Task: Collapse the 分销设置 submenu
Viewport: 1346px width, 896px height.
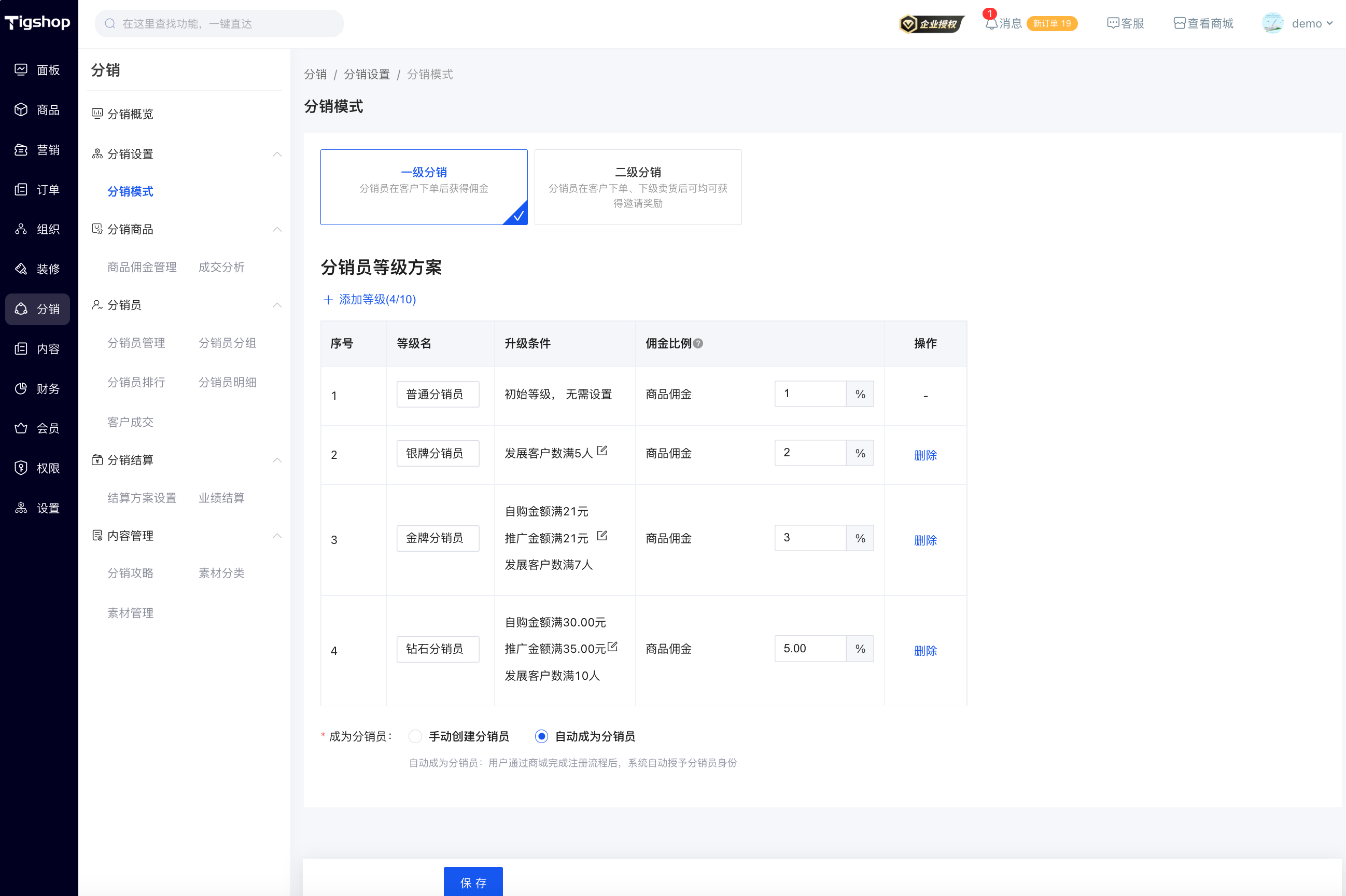Action: (277, 155)
